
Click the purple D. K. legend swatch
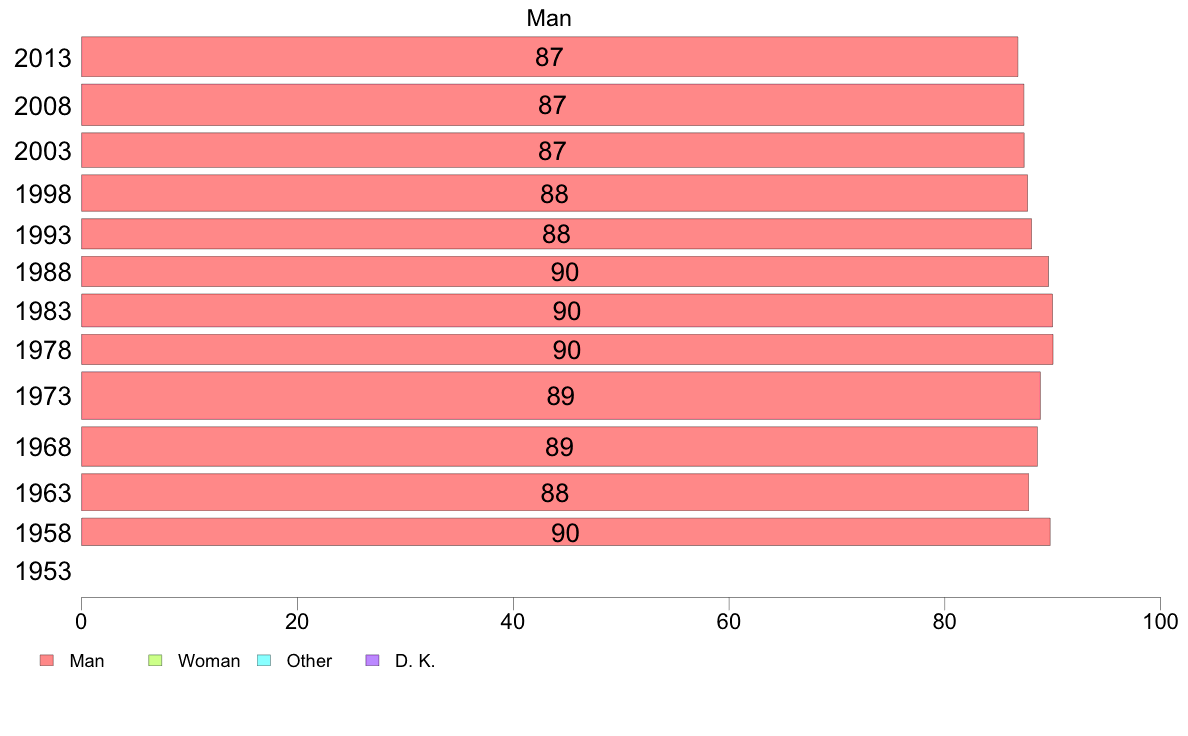372,660
